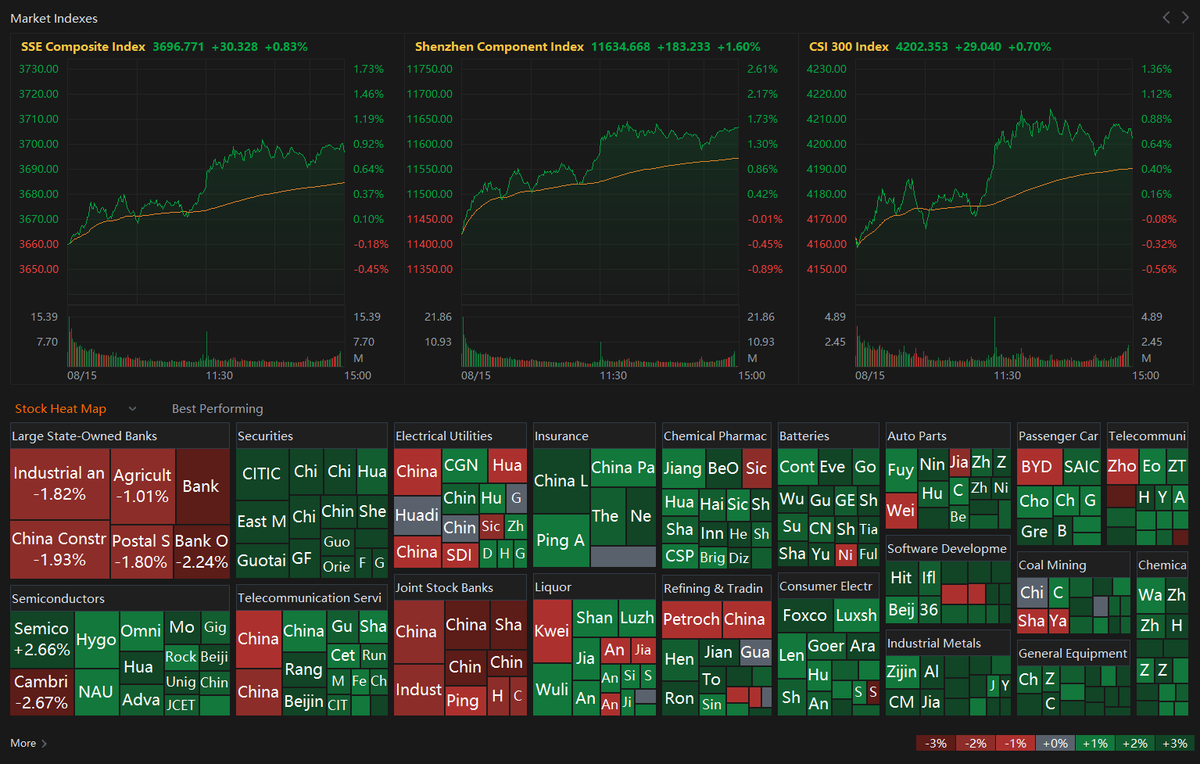Open the Joint Stock Banks sector header

click(460, 587)
